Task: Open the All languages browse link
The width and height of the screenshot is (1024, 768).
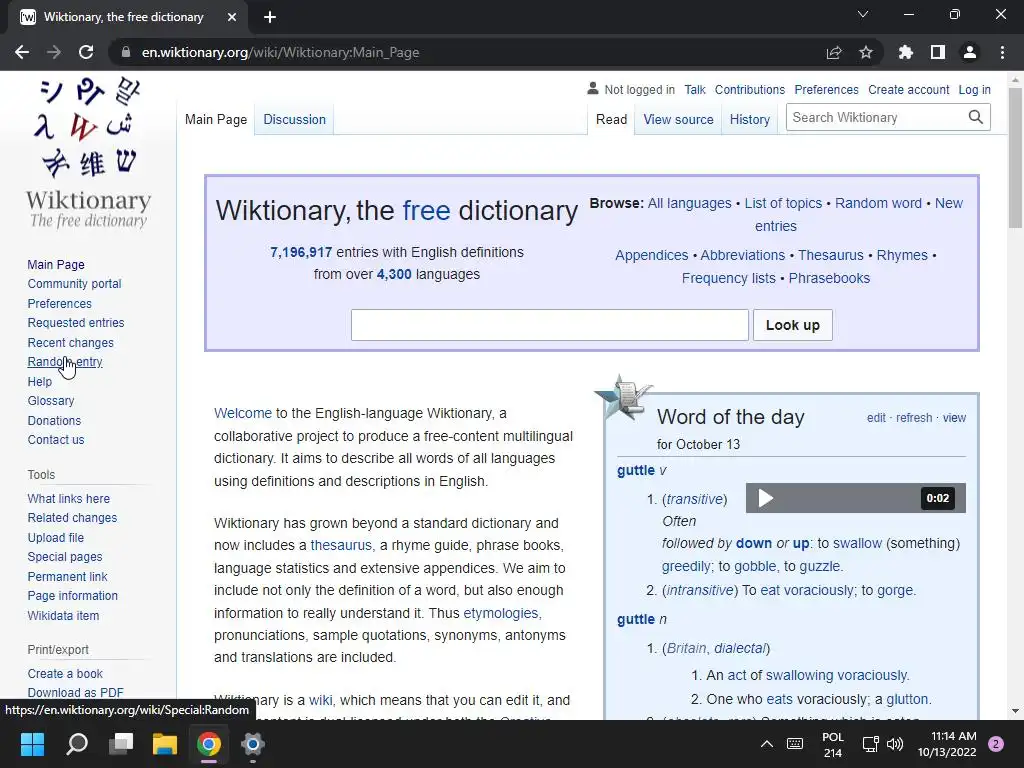Action: pos(690,203)
